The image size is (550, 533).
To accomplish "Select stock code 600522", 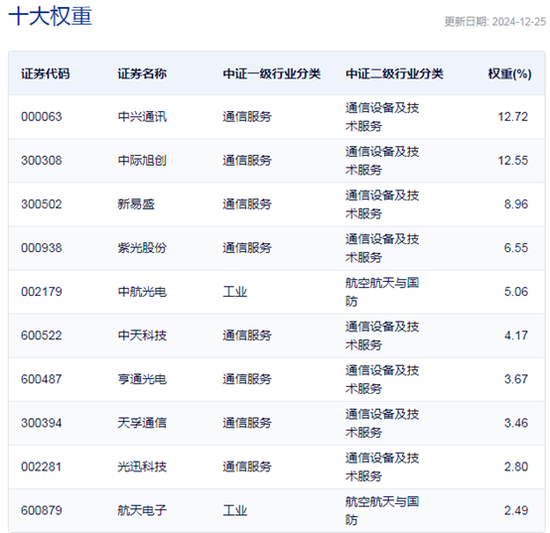I will coord(41,336).
